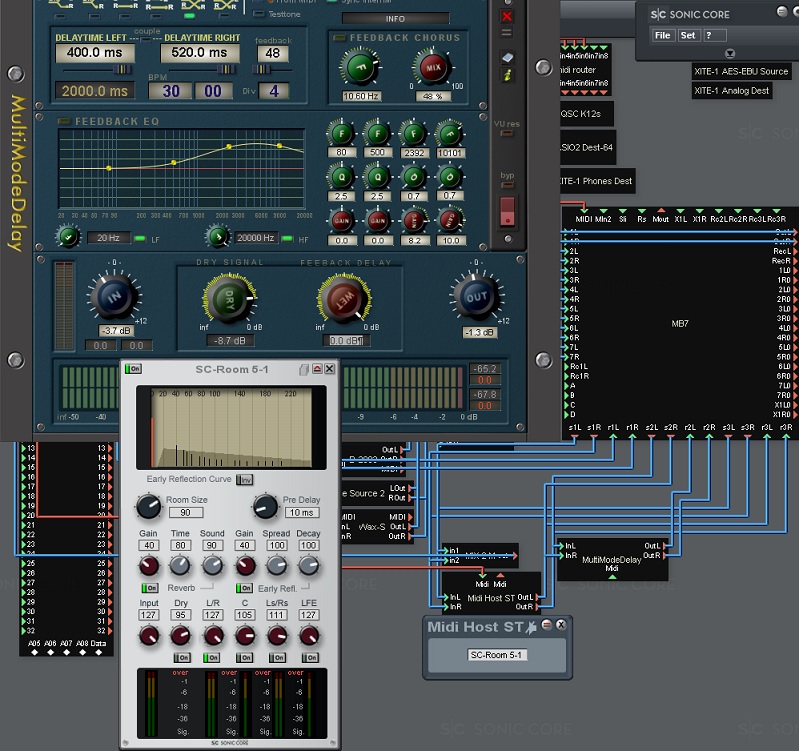Select the XITE-1 Analog Dest module

(731, 91)
